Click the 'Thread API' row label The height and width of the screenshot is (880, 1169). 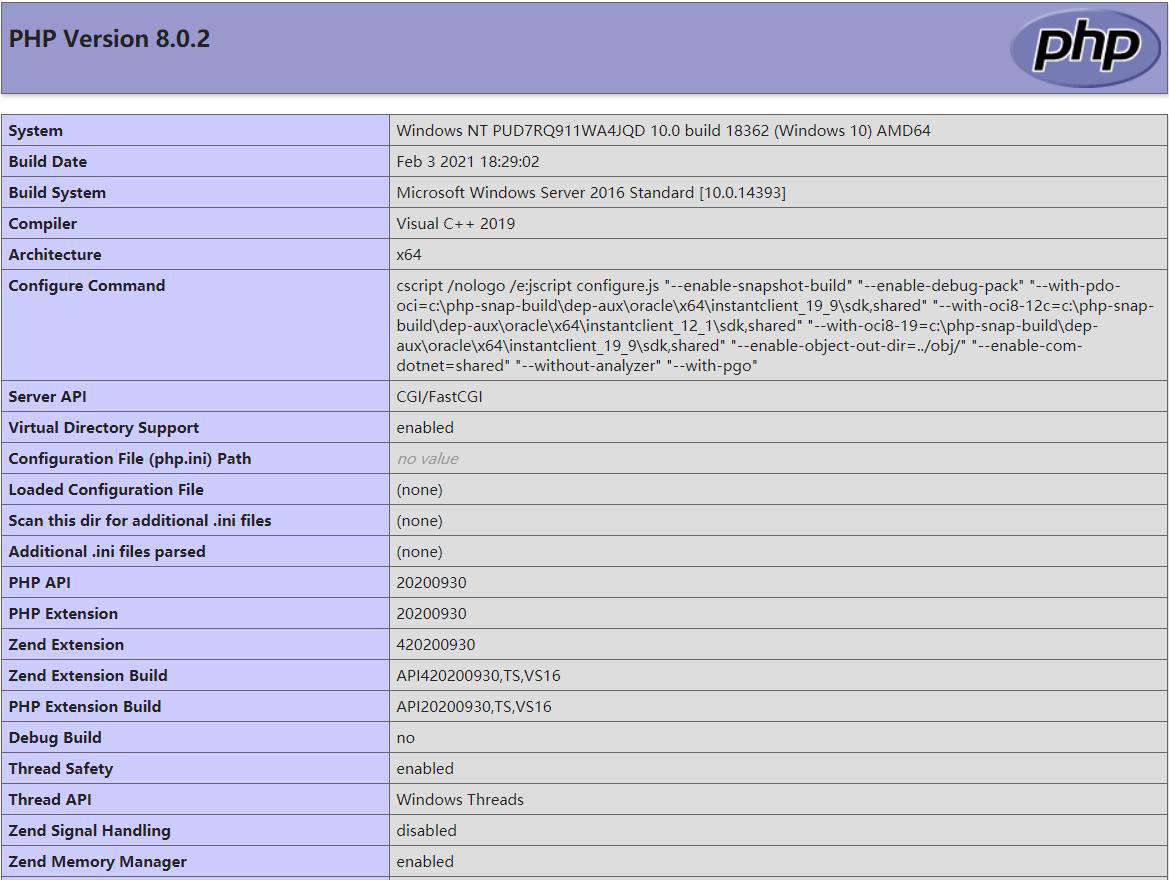click(x=50, y=799)
